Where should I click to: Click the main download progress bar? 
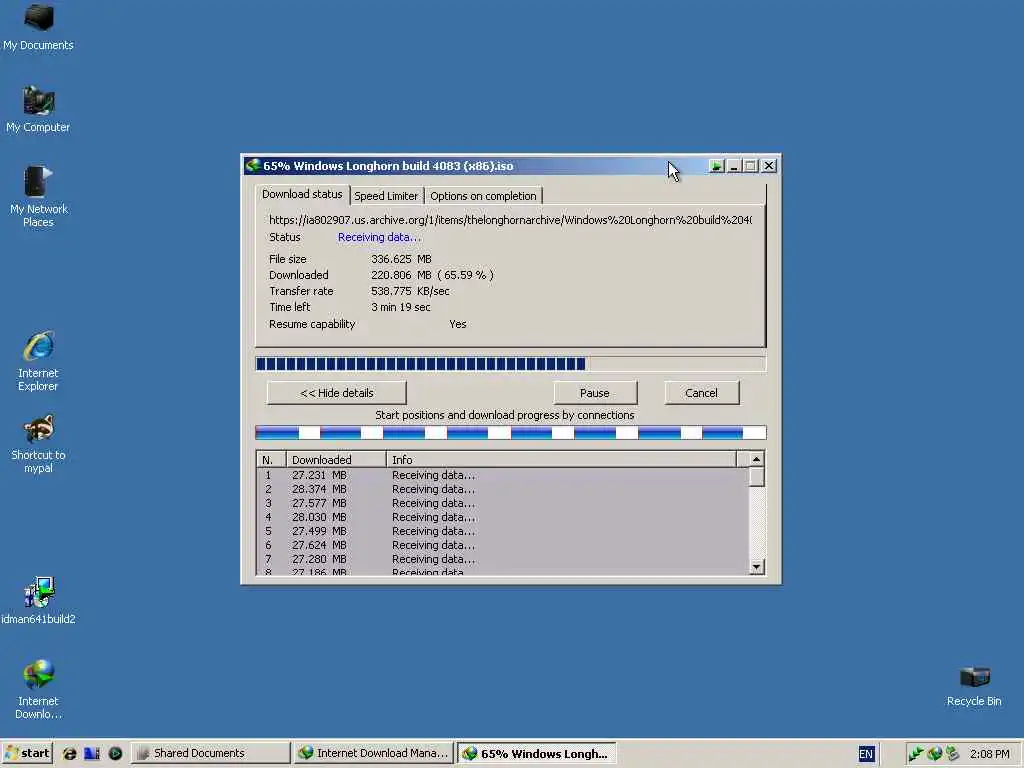point(511,364)
